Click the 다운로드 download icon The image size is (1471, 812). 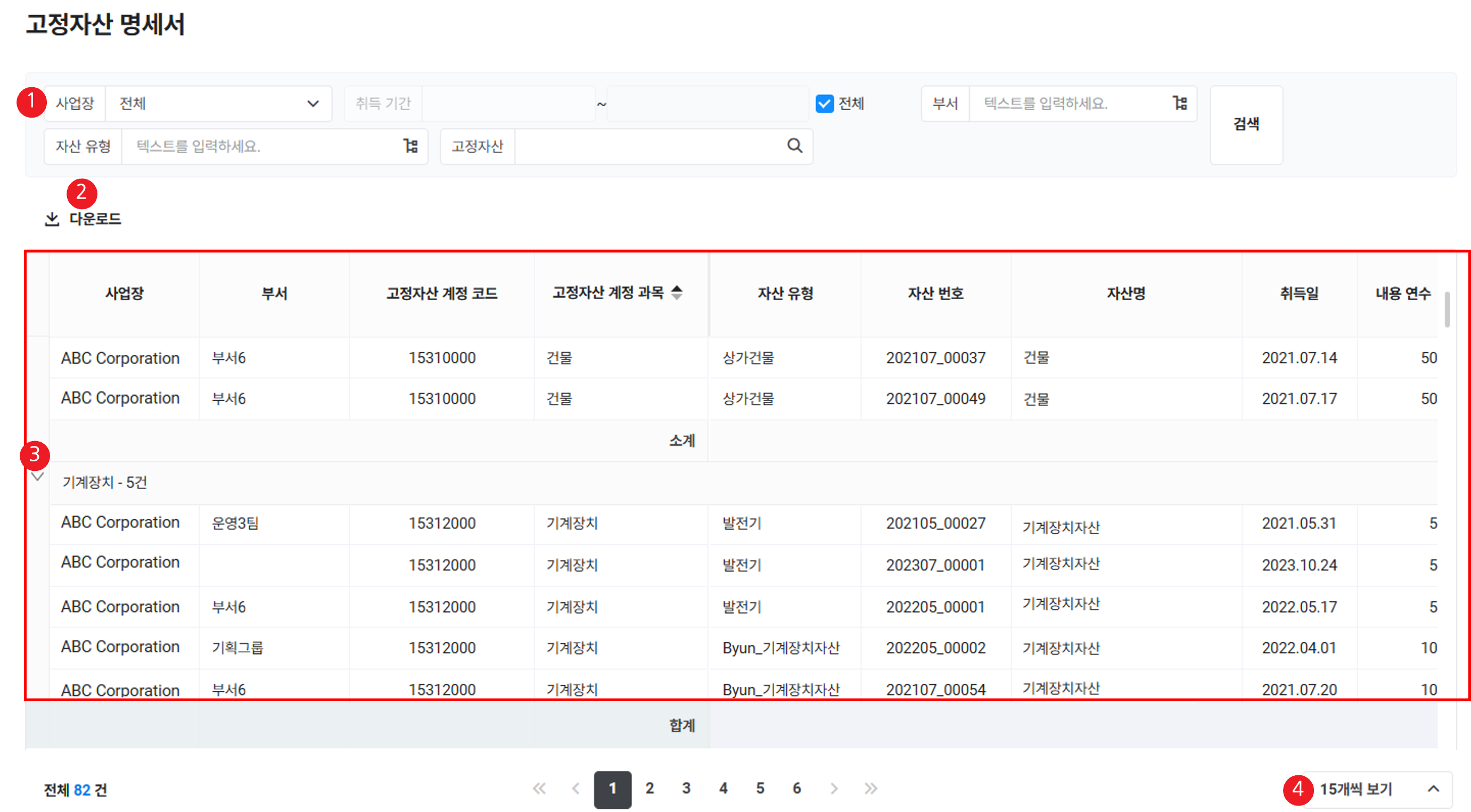(x=52, y=219)
